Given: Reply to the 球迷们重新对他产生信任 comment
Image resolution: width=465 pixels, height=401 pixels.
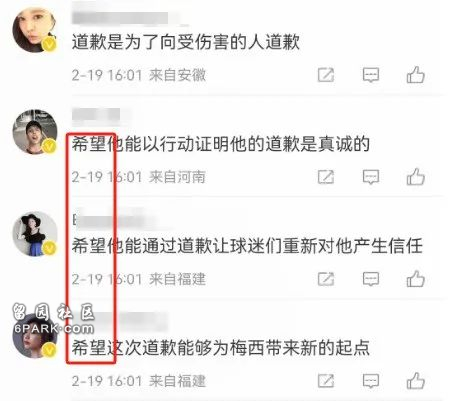Looking at the screenshot, I should coord(371,279).
